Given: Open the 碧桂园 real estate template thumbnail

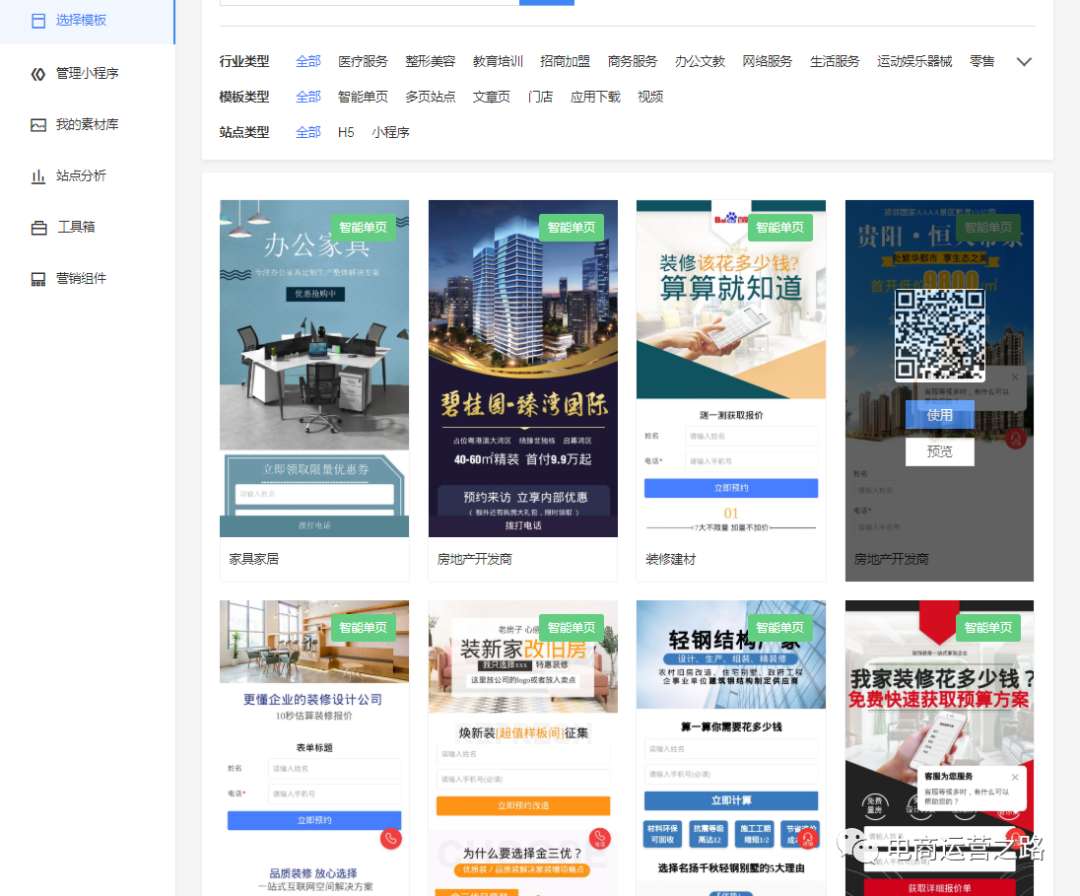Looking at the screenshot, I should (x=522, y=368).
